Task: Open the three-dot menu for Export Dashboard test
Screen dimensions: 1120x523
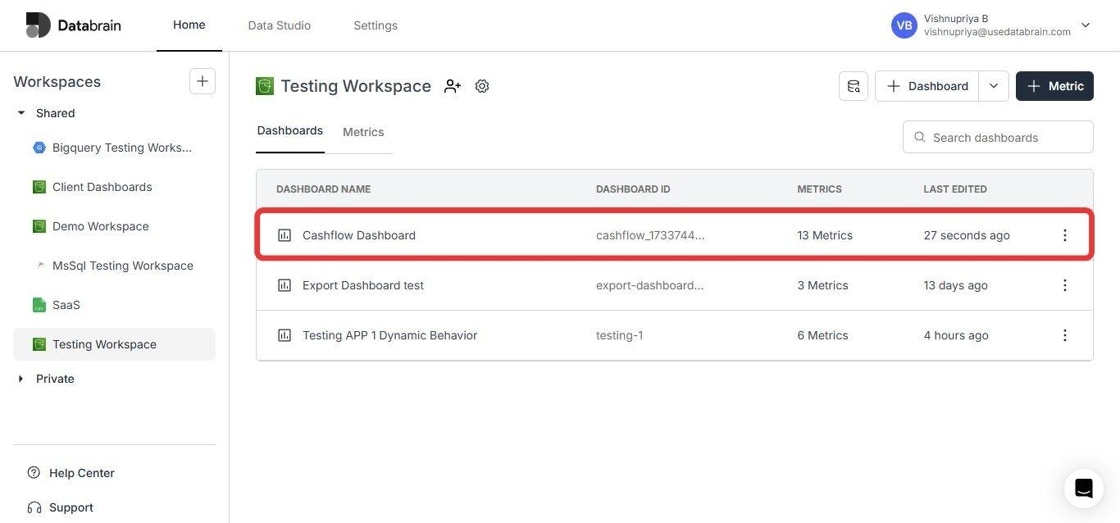Action: click(x=1064, y=285)
